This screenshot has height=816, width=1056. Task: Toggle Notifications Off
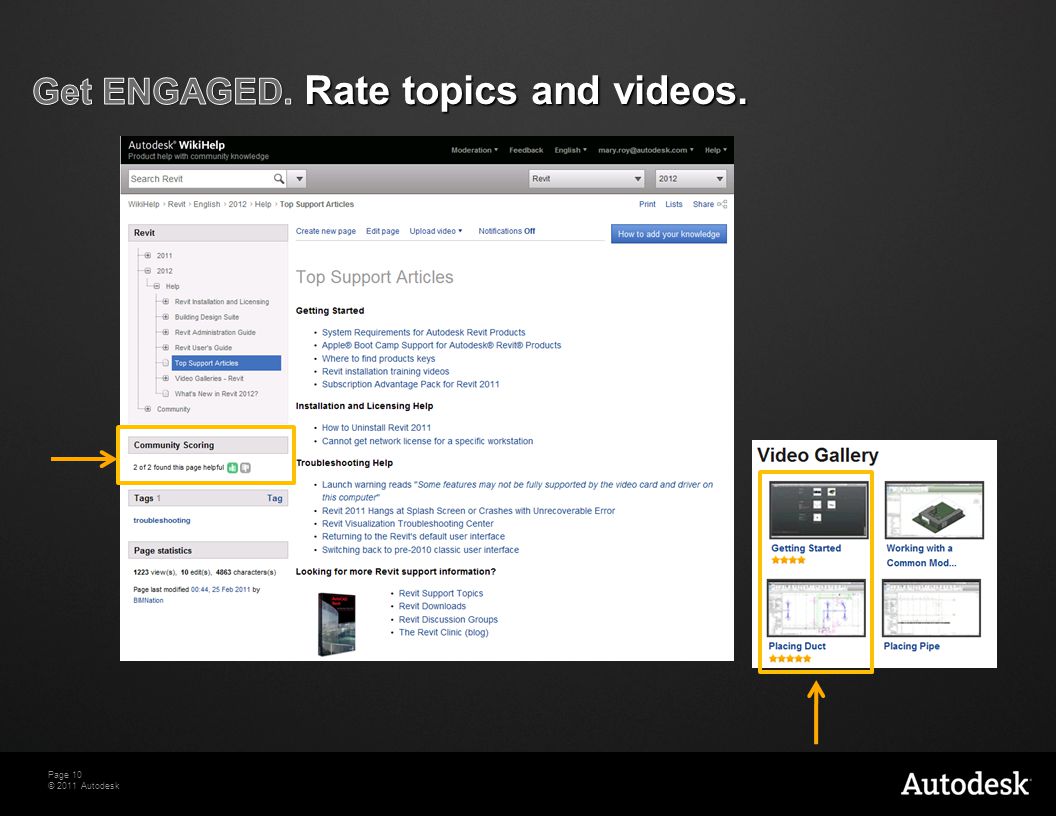coord(506,231)
